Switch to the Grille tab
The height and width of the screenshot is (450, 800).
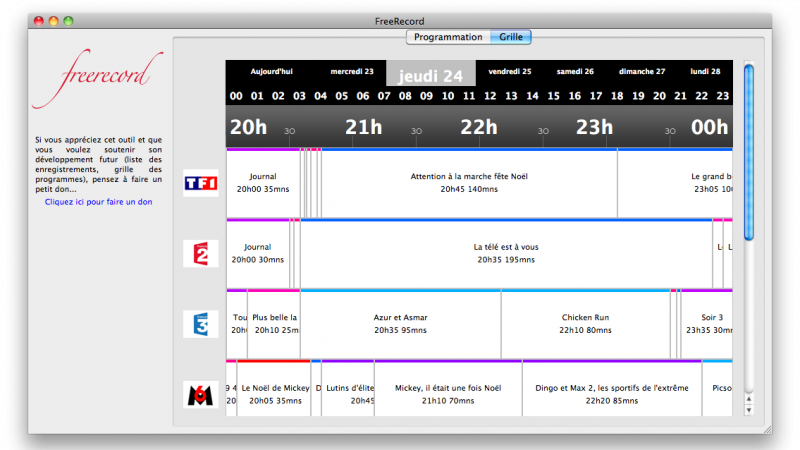pos(511,37)
